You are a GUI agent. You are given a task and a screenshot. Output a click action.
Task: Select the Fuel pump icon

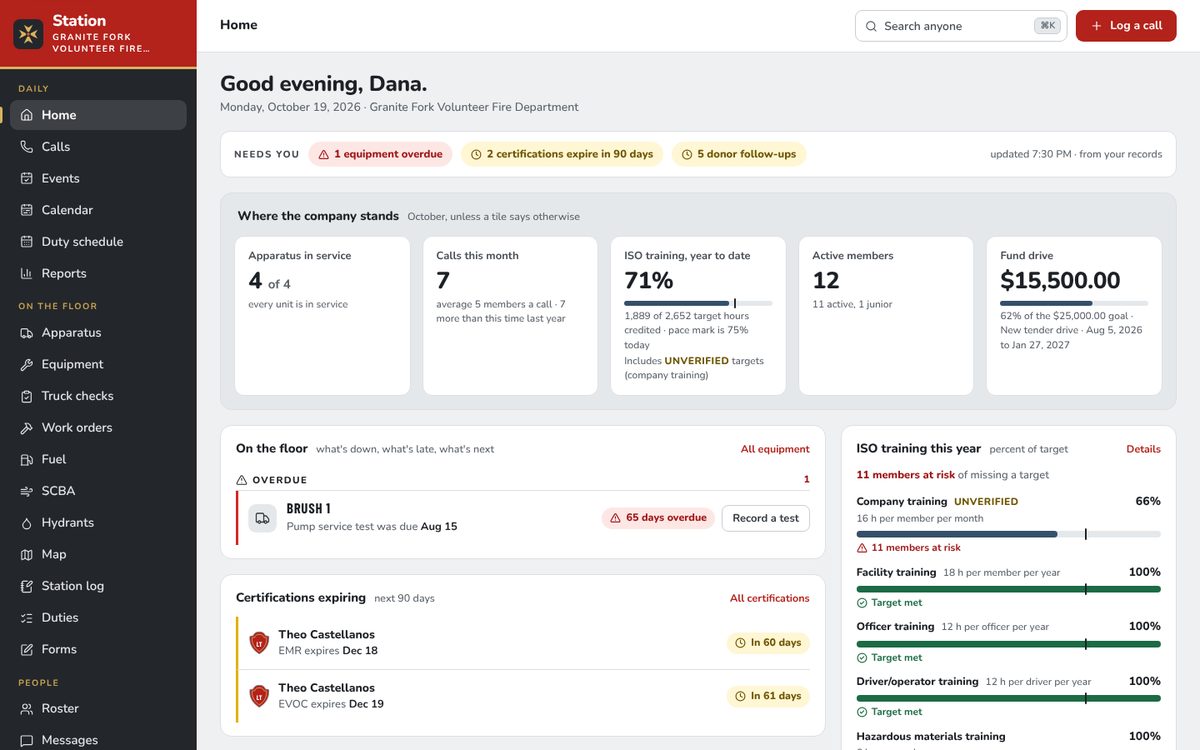point(27,460)
